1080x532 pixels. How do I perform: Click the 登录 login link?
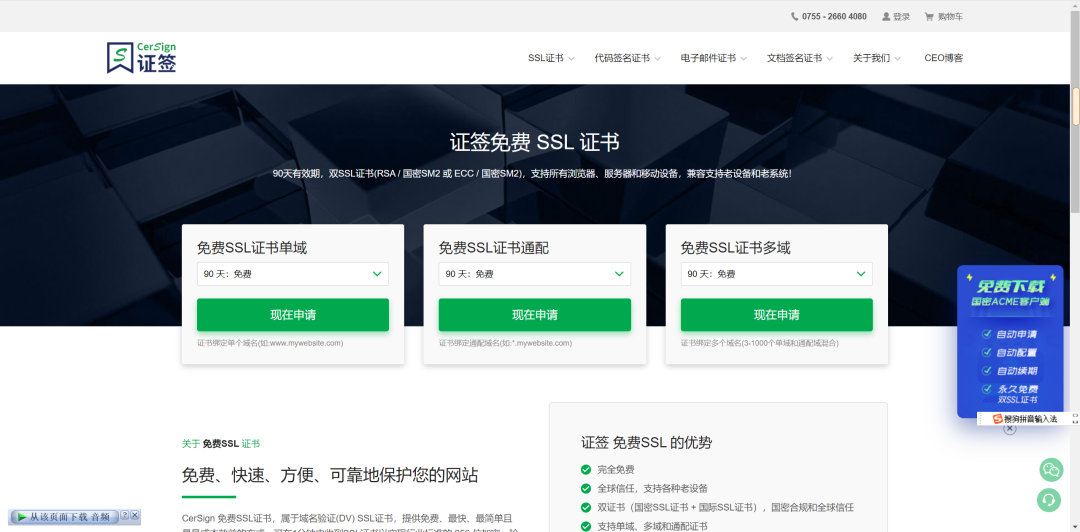click(x=902, y=17)
